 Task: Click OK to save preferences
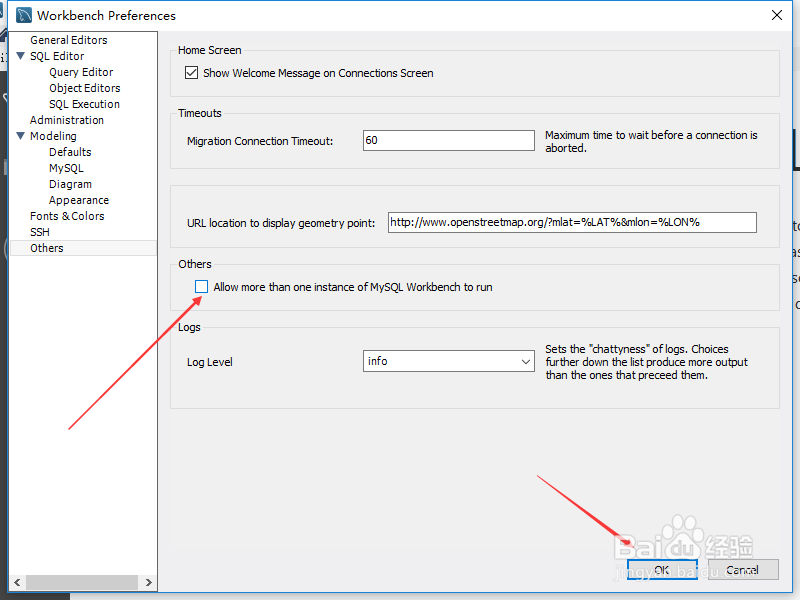coord(662,569)
